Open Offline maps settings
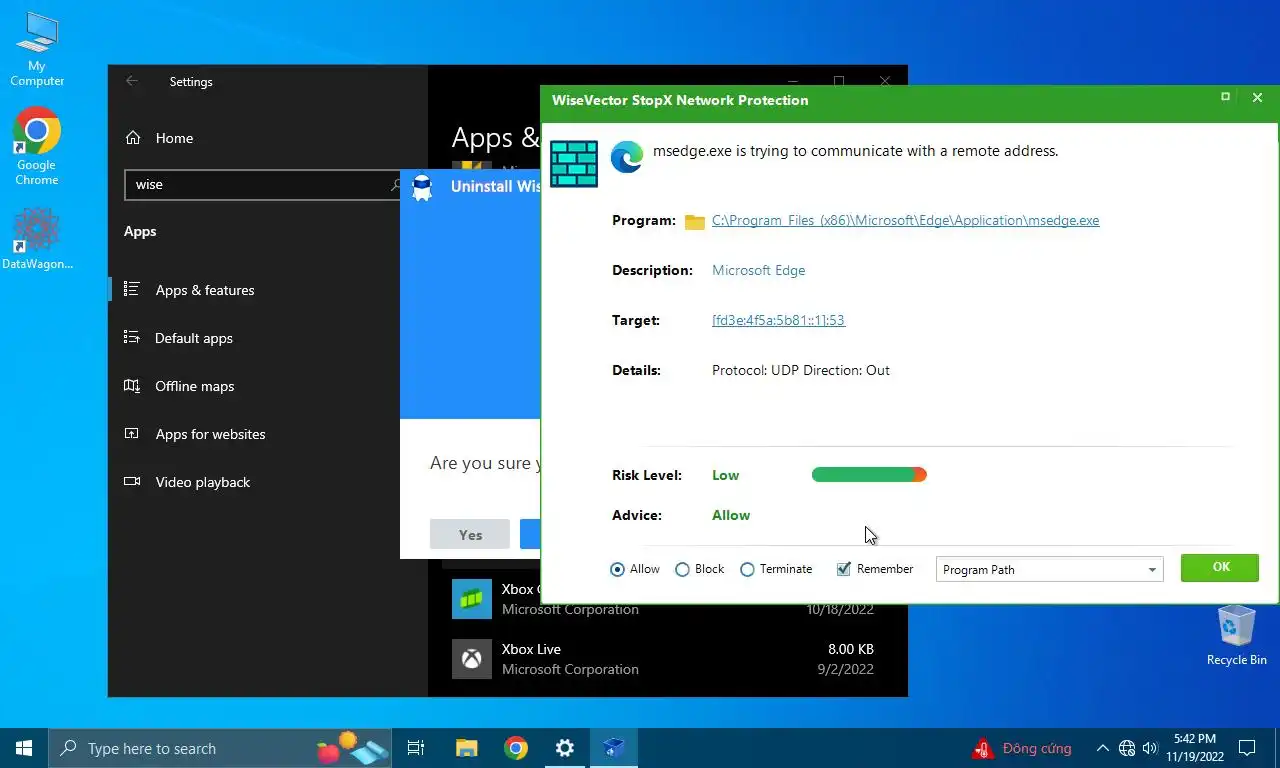This screenshot has height=768, width=1280. [x=266, y=386]
